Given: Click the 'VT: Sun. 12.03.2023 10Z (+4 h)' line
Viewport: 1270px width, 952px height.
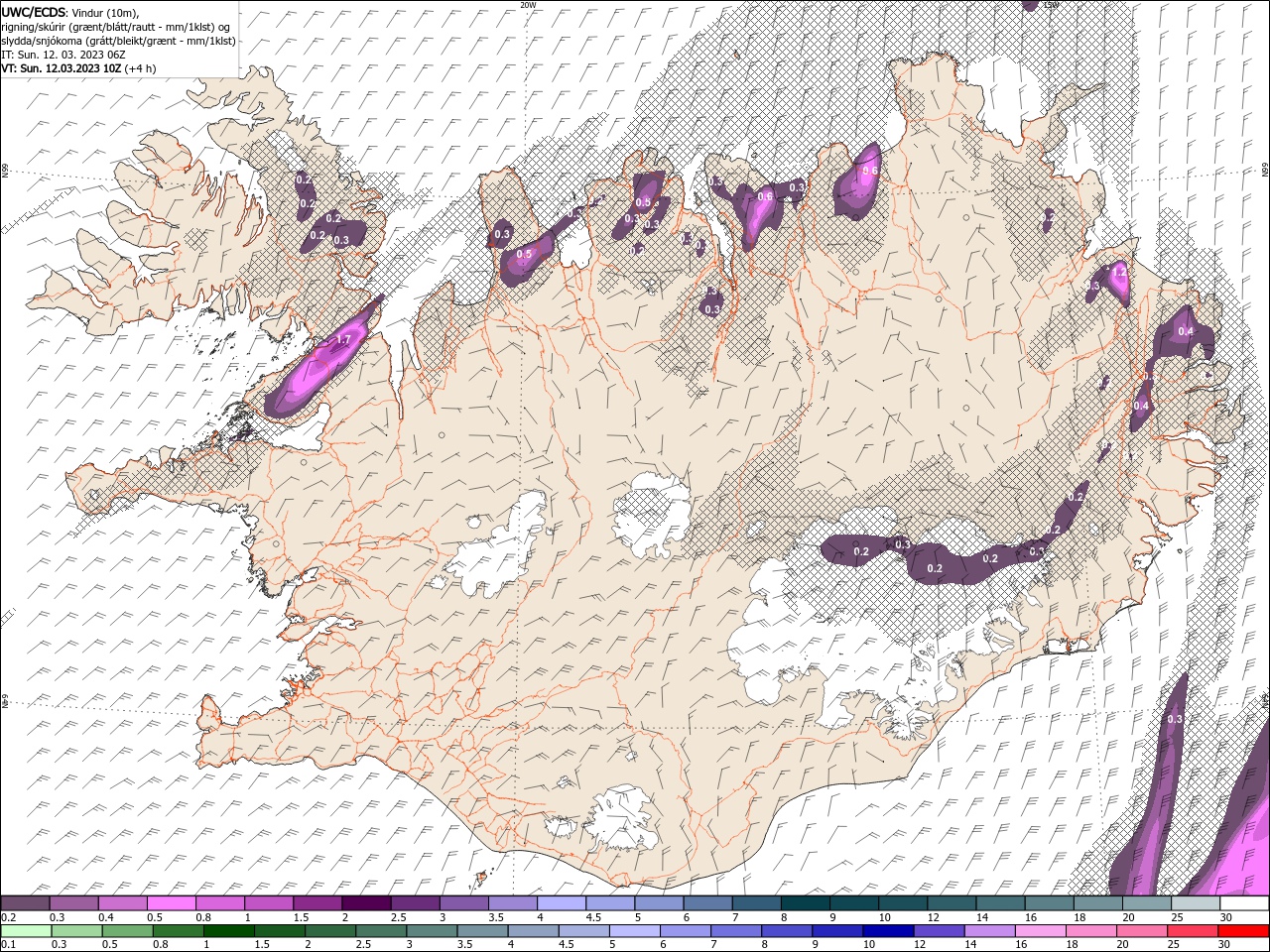Looking at the screenshot, I should pyautogui.click(x=78, y=68).
